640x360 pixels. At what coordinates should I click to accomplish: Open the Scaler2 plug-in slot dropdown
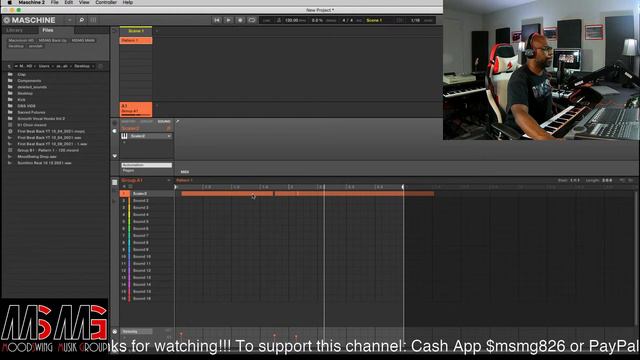click(x=169, y=136)
